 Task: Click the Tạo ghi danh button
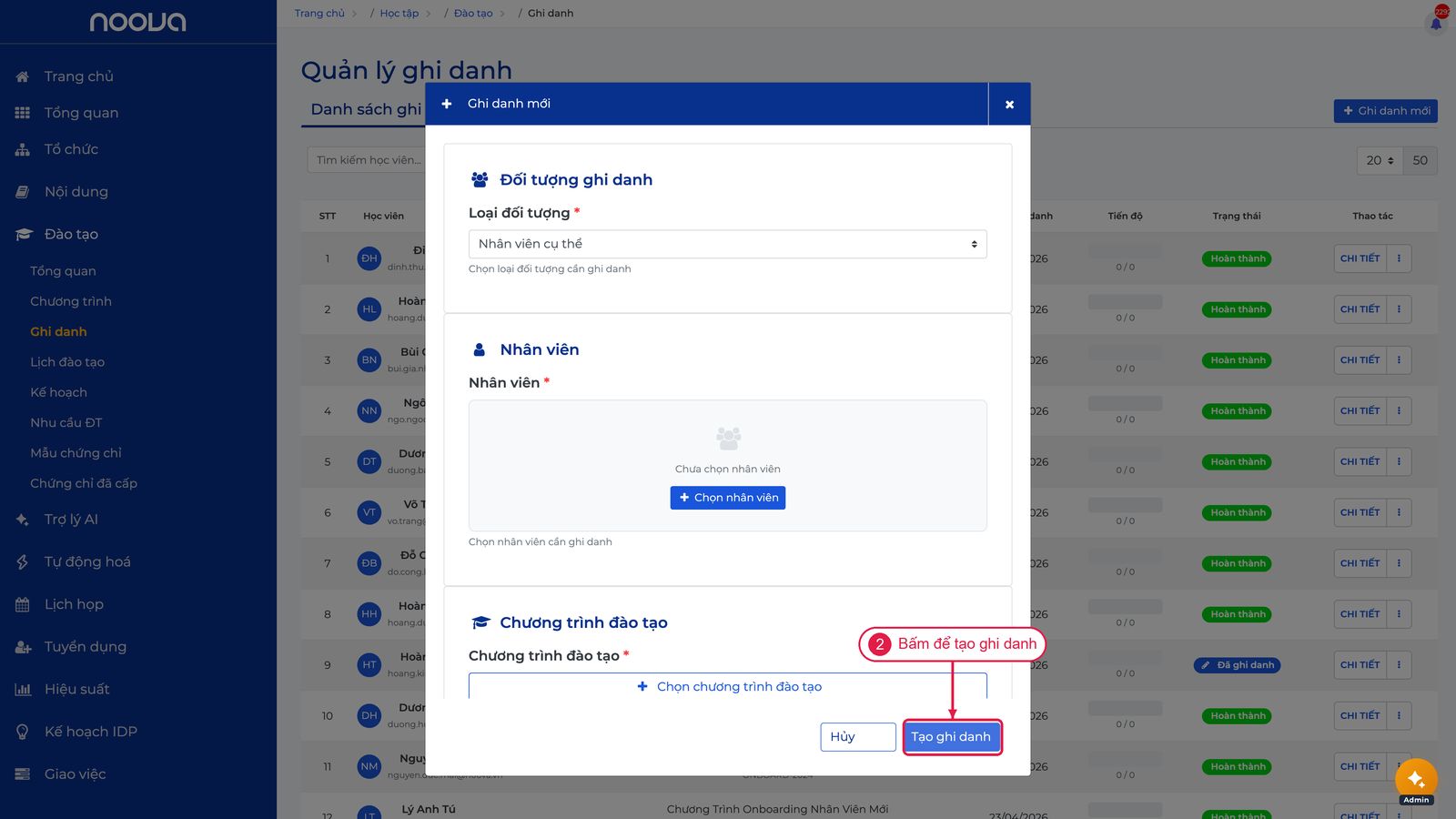pos(952,737)
